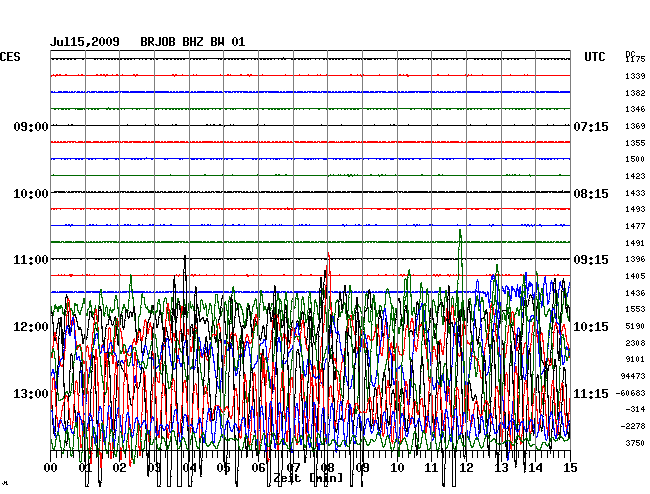
Task: Click the DC offset value 1553
Action: [x=635, y=309]
